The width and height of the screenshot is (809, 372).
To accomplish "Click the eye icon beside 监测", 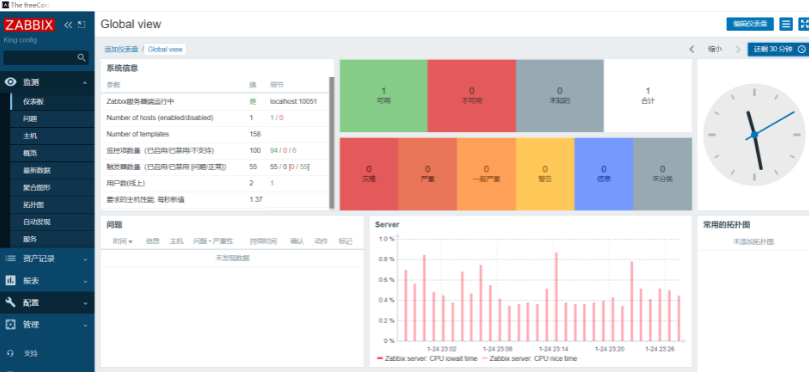I will click(x=10, y=82).
